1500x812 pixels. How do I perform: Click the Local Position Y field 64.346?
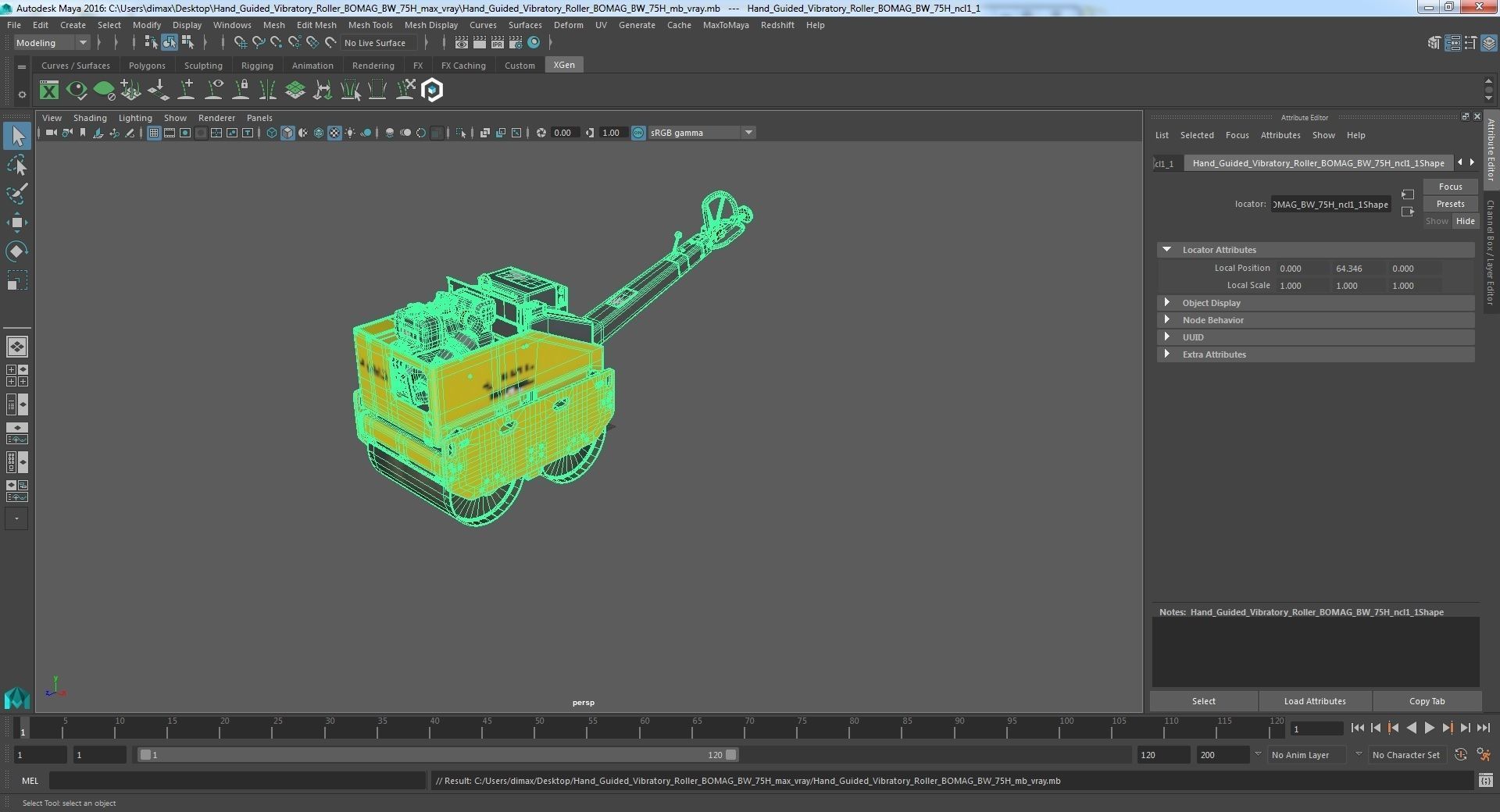coord(1359,269)
